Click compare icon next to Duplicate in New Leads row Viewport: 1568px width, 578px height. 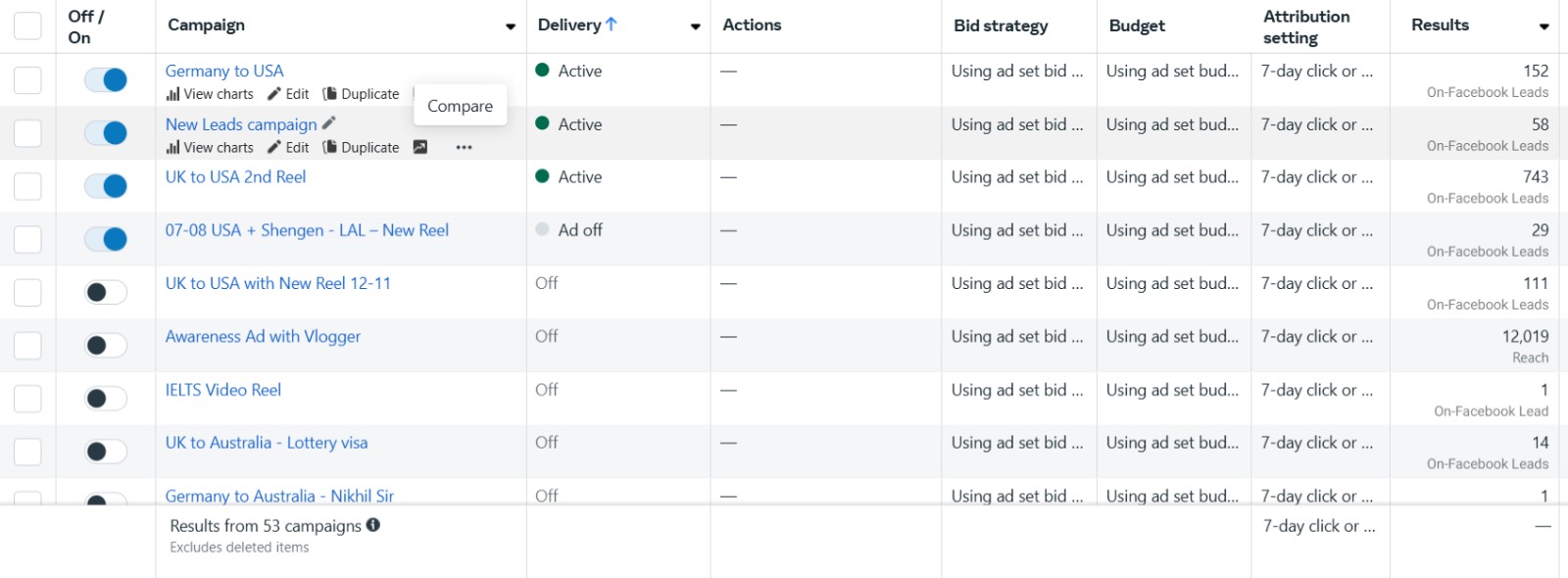[x=420, y=147]
